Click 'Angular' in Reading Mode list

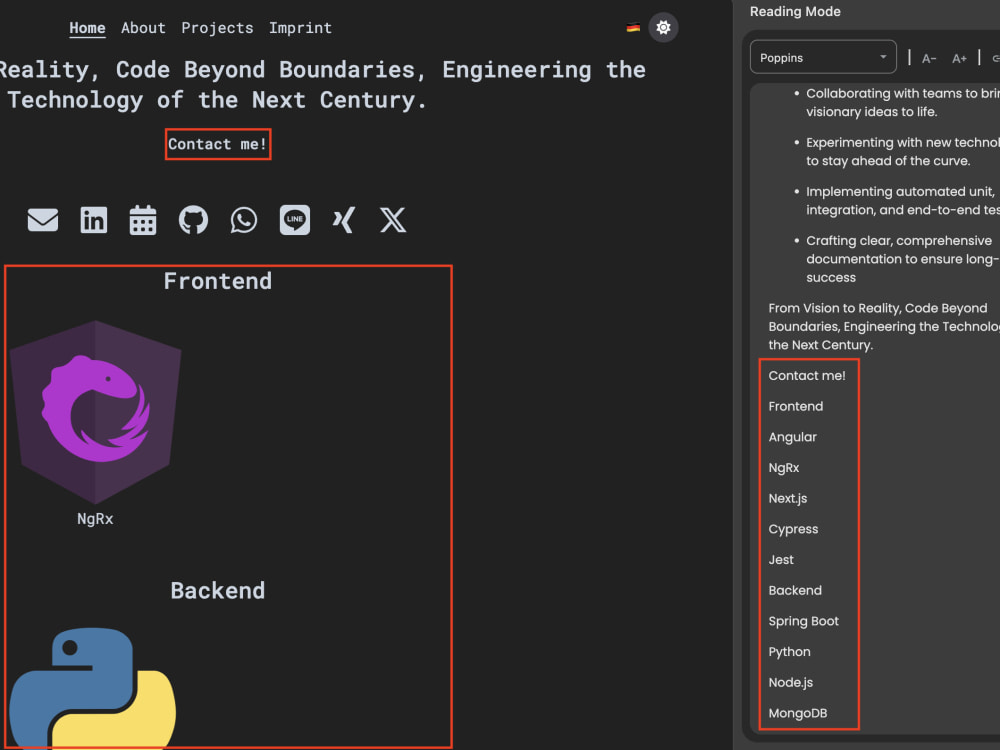pyautogui.click(x=792, y=437)
